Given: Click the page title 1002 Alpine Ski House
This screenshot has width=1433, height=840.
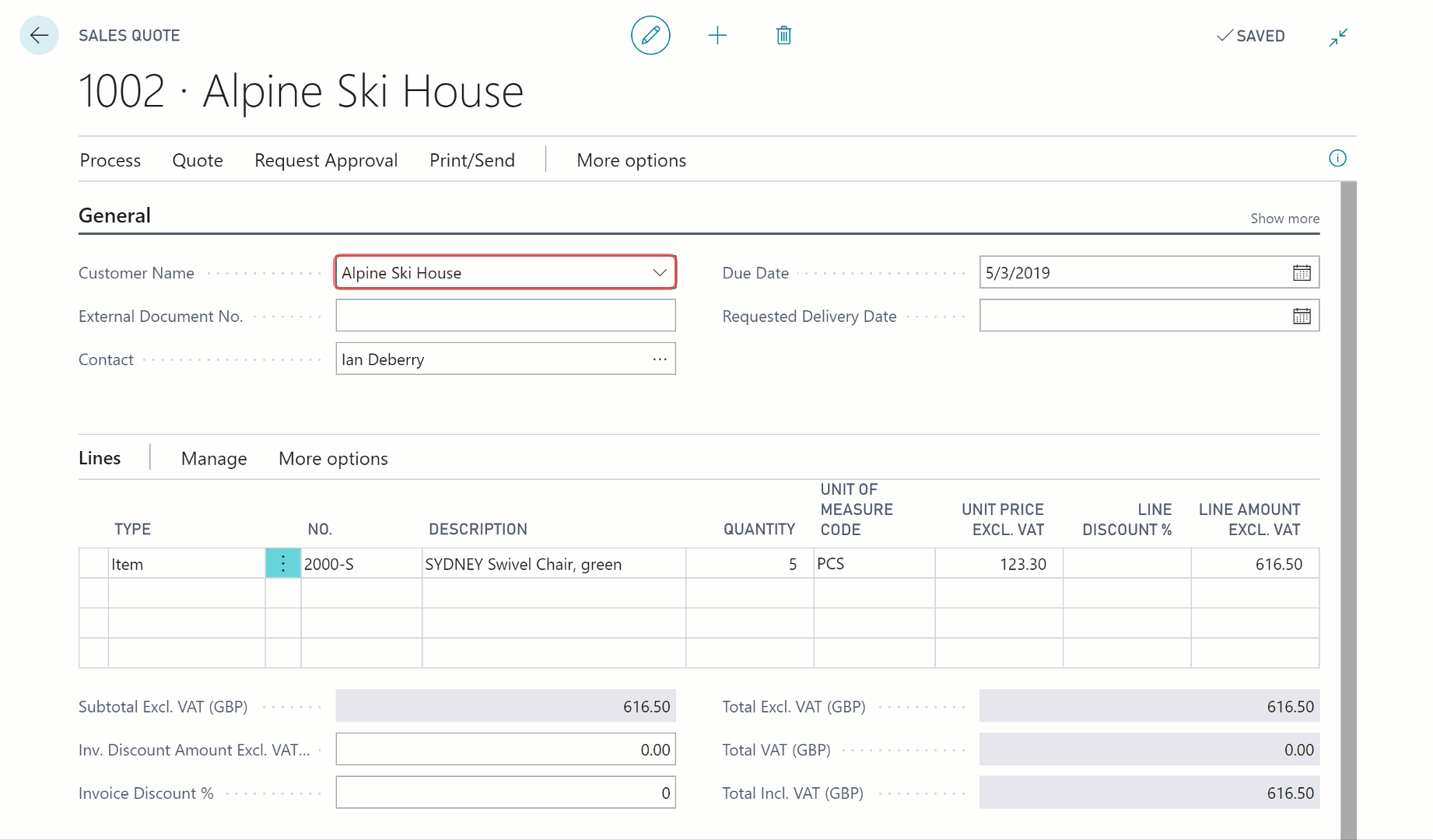Looking at the screenshot, I should (x=301, y=92).
